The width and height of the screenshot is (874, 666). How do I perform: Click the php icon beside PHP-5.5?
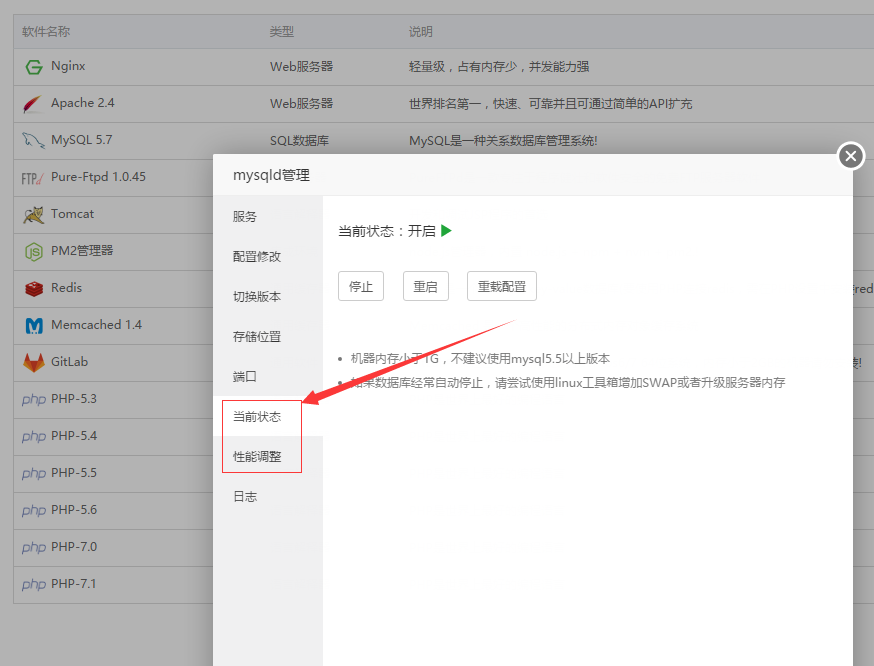coord(34,474)
